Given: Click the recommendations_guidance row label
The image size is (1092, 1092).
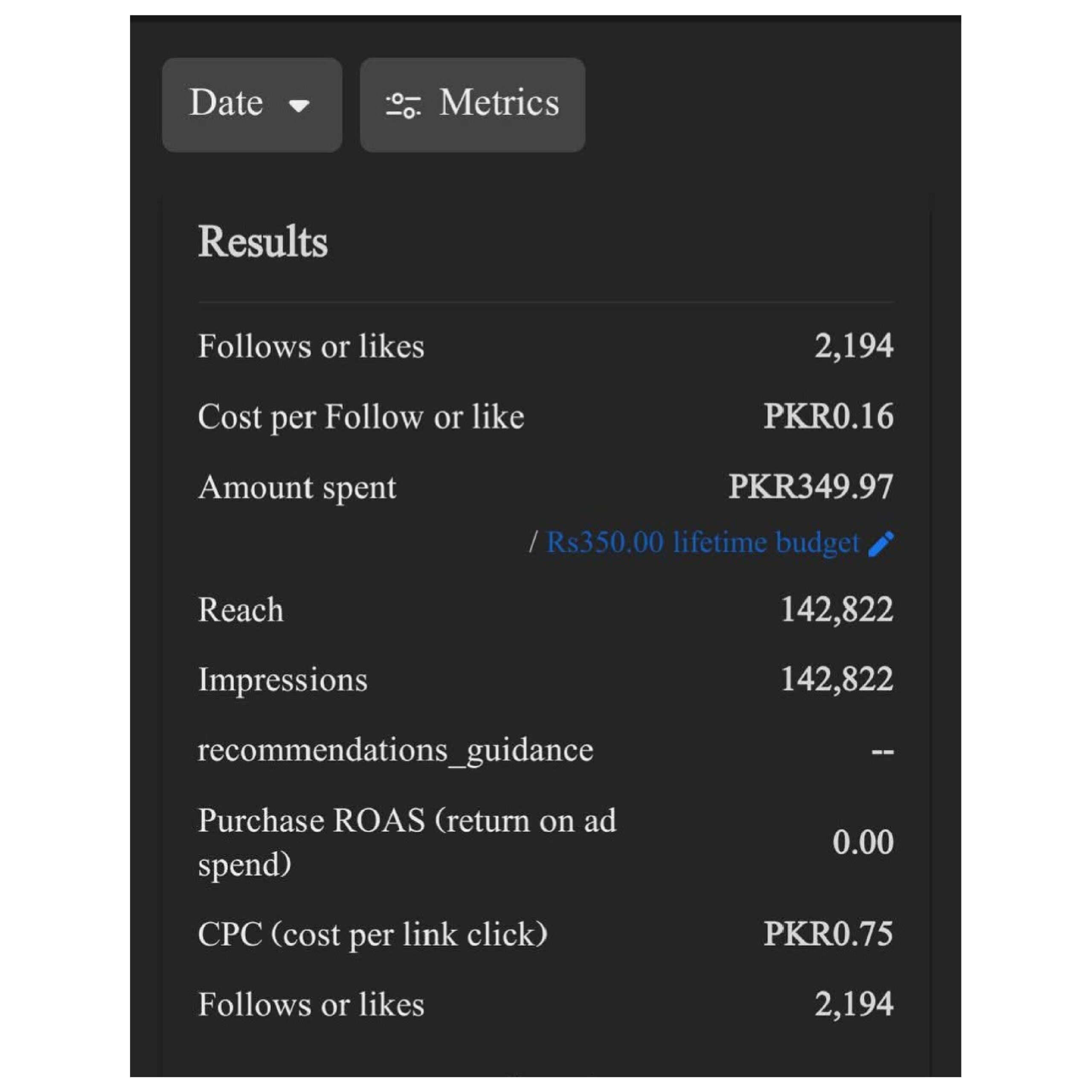Looking at the screenshot, I should click(x=396, y=750).
